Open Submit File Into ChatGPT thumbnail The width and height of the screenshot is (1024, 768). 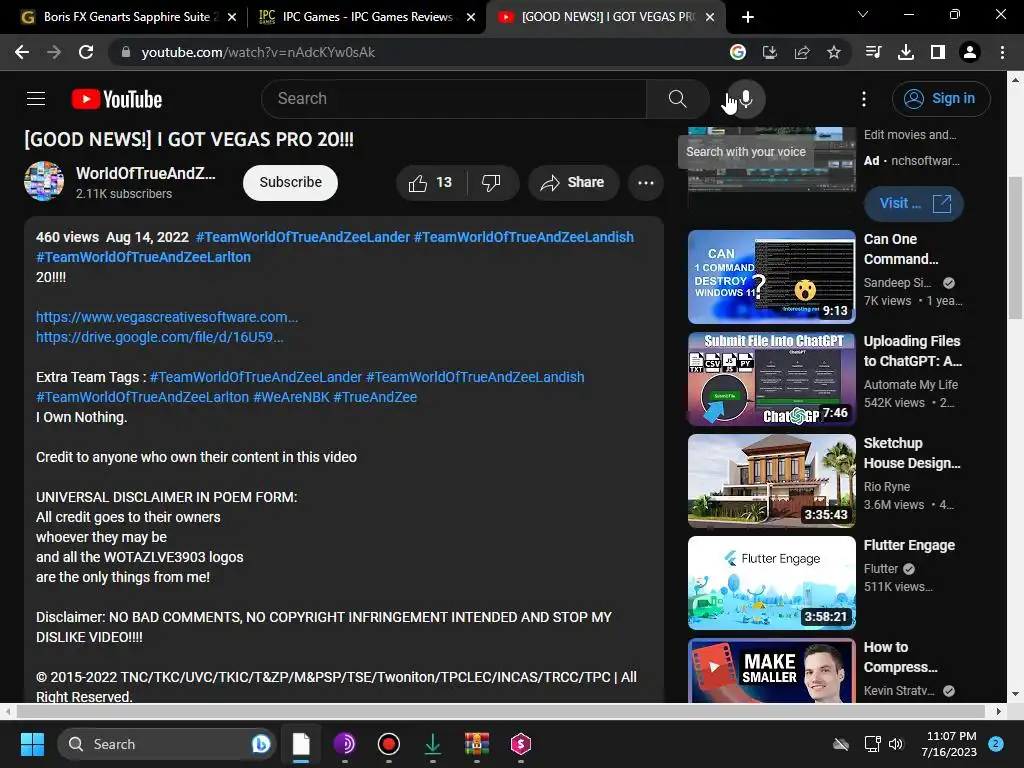(x=771, y=379)
